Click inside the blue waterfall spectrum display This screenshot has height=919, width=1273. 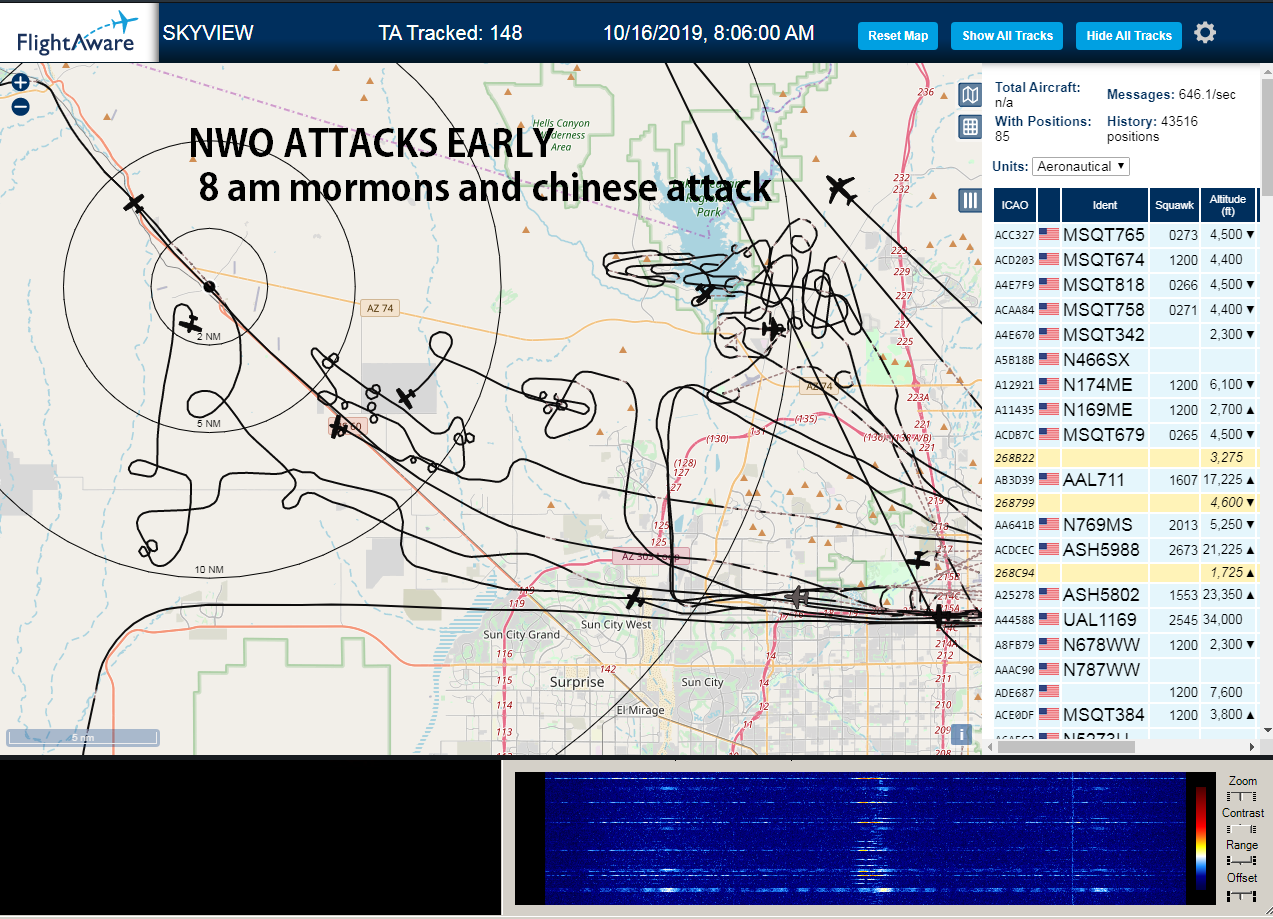(x=865, y=838)
